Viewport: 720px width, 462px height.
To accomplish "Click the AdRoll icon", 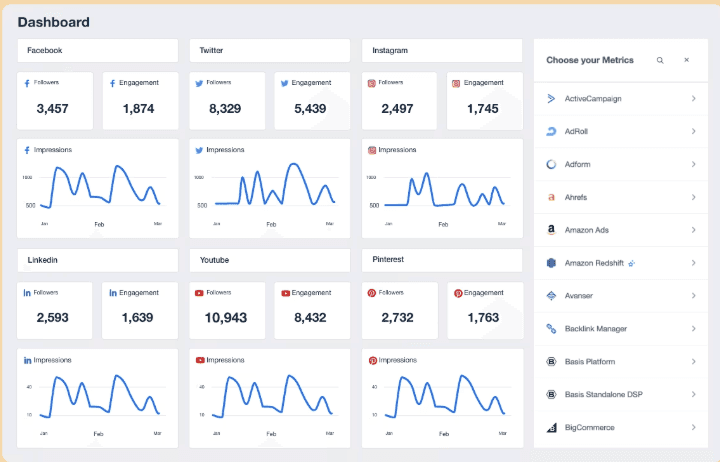I will click(551, 131).
